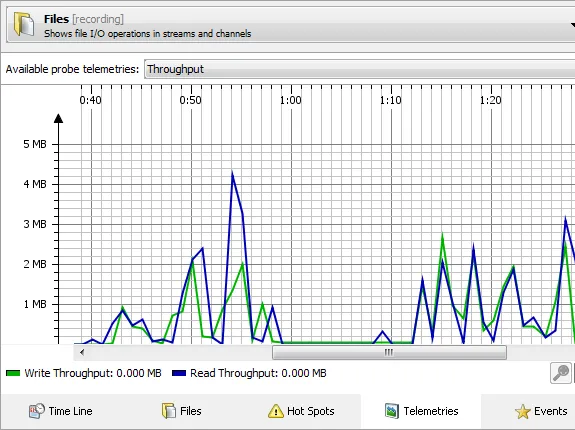Click the 4 MB y-axis label

[35, 184]
